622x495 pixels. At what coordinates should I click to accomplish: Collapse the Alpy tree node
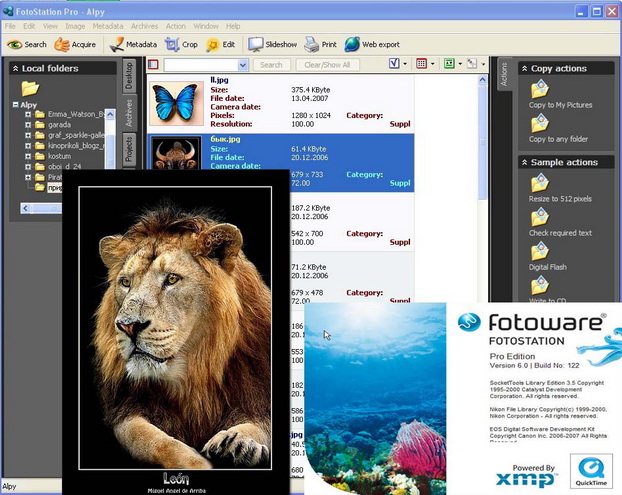click(15, 105)
